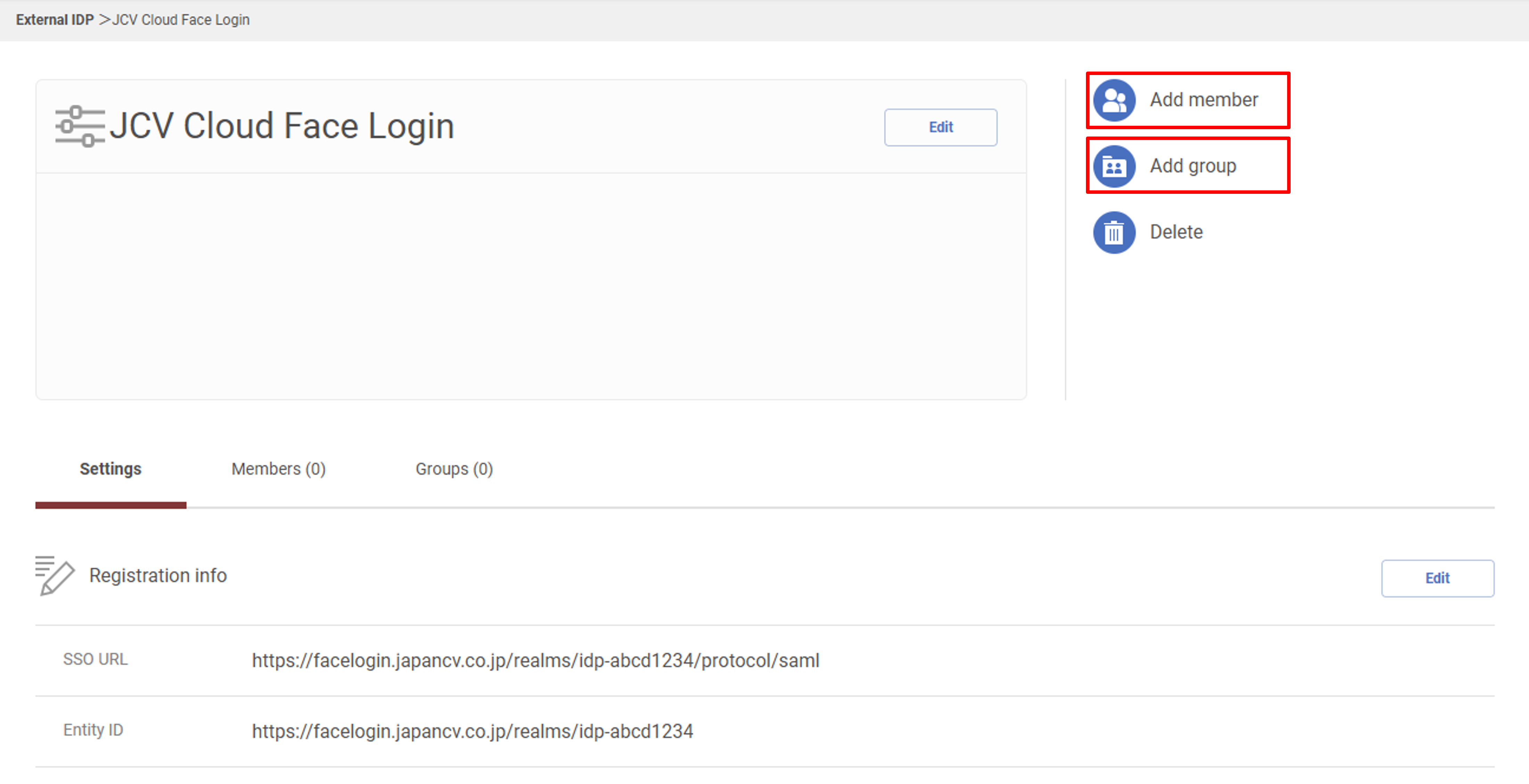The image size is (1529, 784).
Task: Click the sliders icon beside JCV Cloud Face Login
Action: click(x=80, y=126)
